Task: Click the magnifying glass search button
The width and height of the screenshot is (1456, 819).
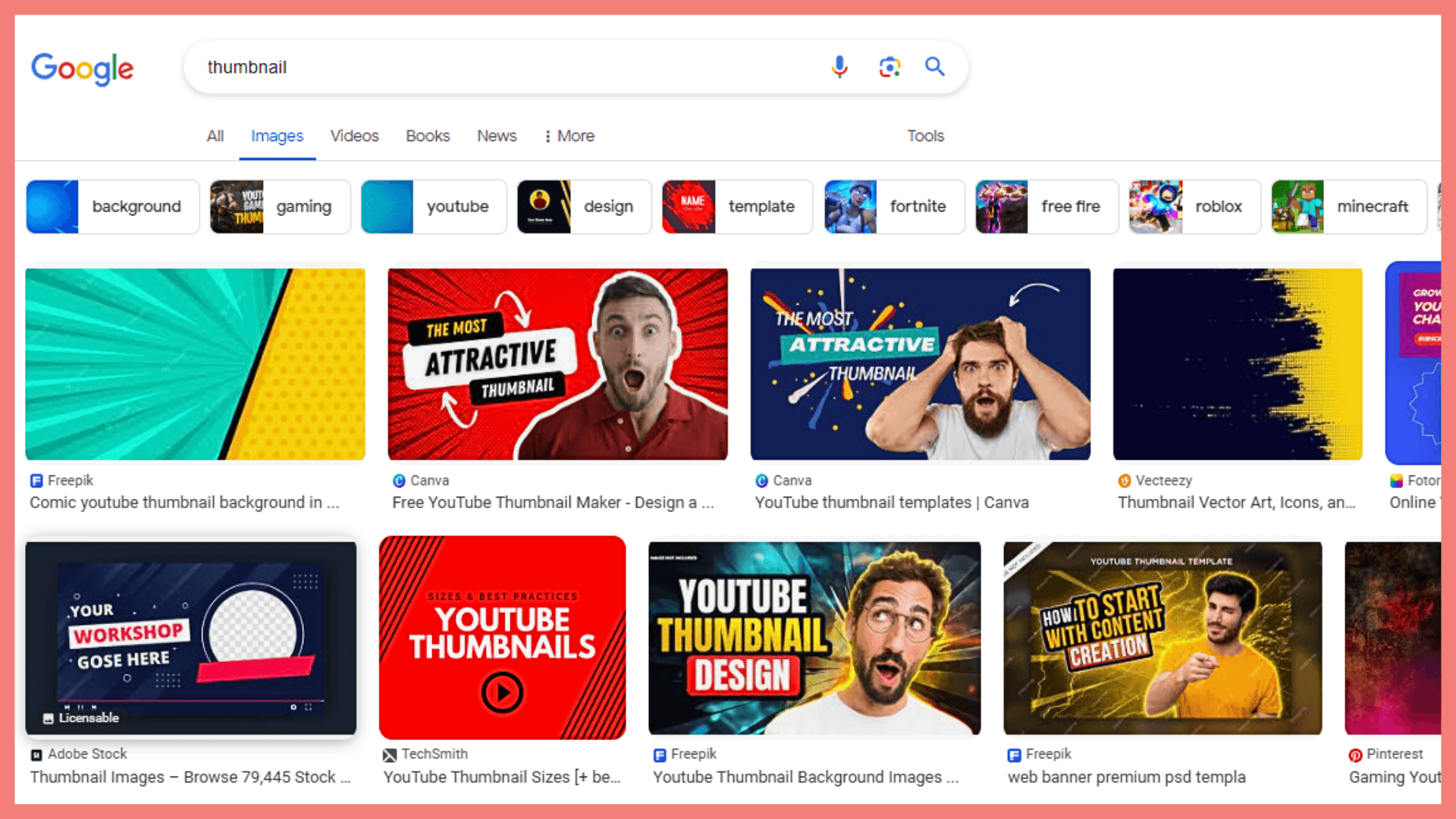Action: [935, 67]
